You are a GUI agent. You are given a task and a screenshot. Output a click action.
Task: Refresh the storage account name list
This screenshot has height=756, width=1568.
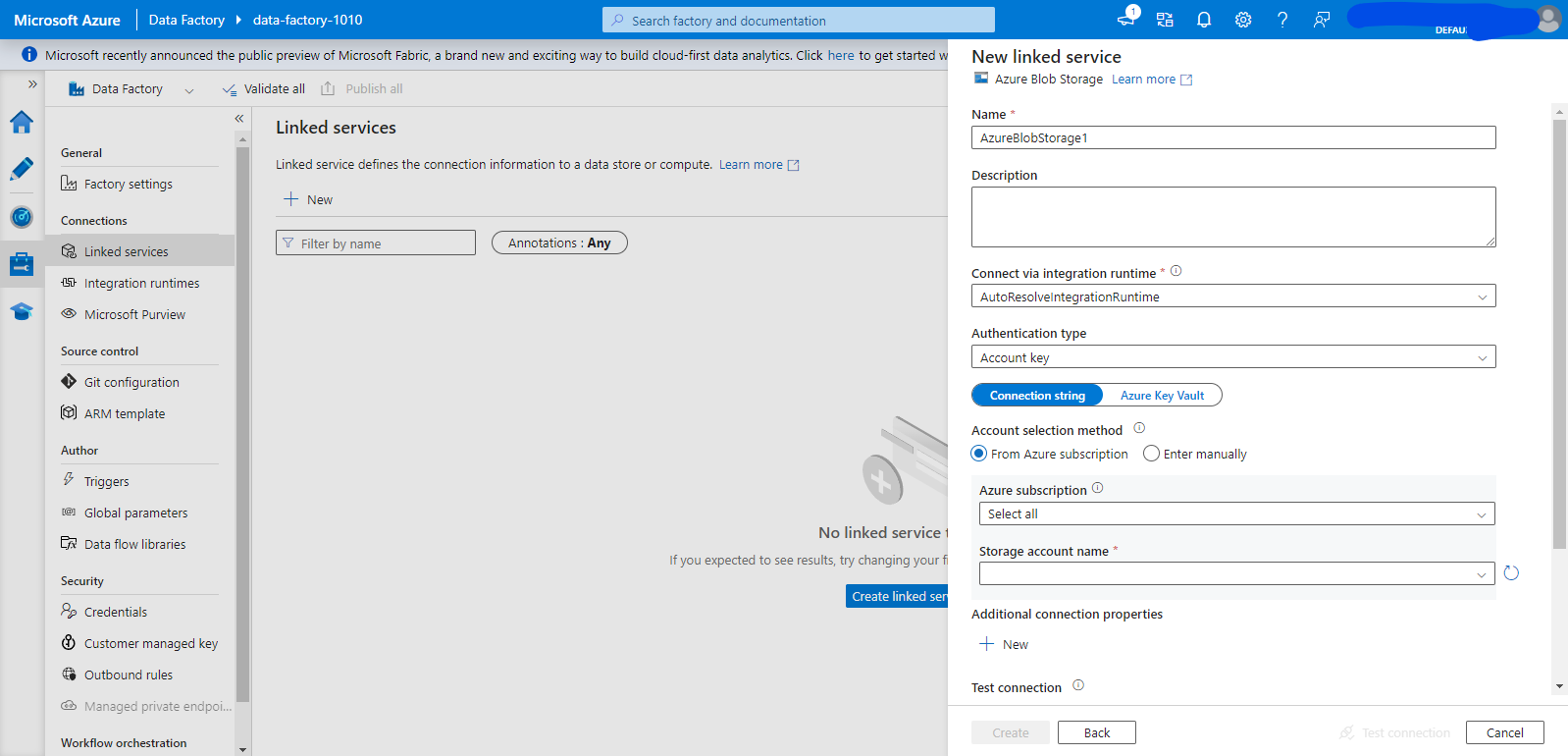1511,573
